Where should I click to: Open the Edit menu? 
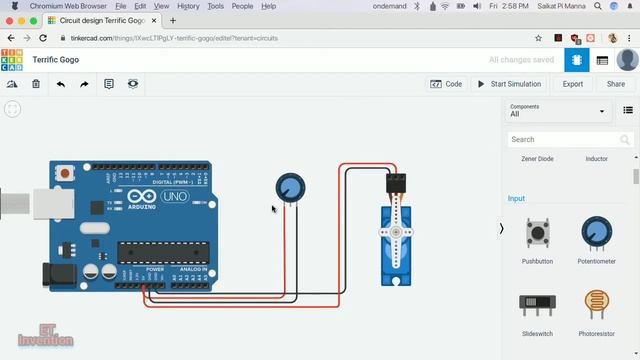click(x=140, y=6)
